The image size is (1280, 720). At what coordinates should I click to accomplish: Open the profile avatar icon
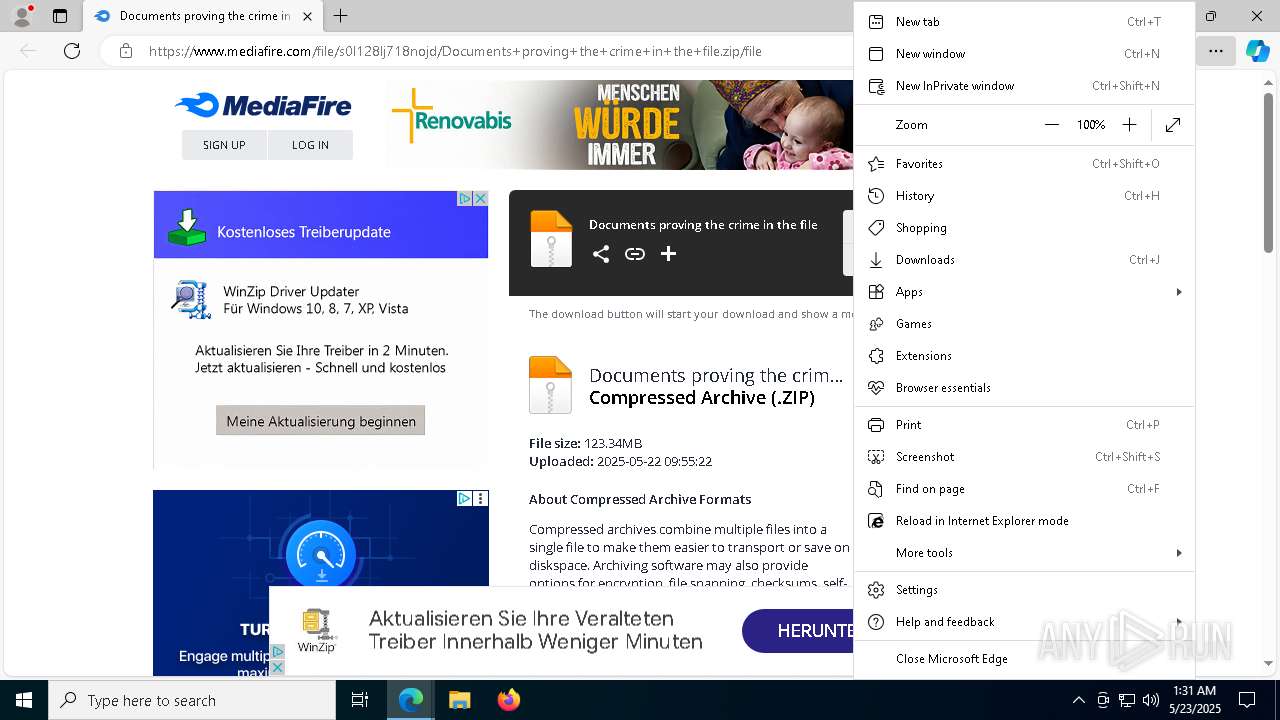point(21,16)
